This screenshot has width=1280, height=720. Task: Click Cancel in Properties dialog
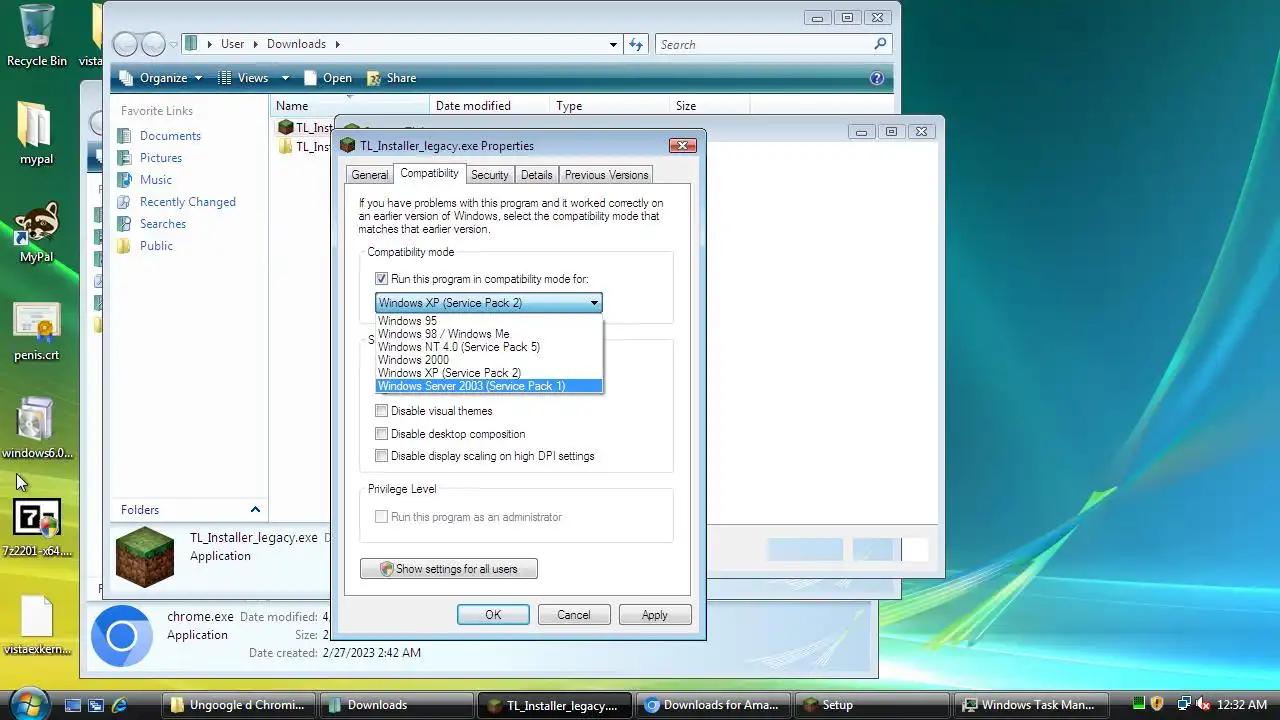click(574, 615)
